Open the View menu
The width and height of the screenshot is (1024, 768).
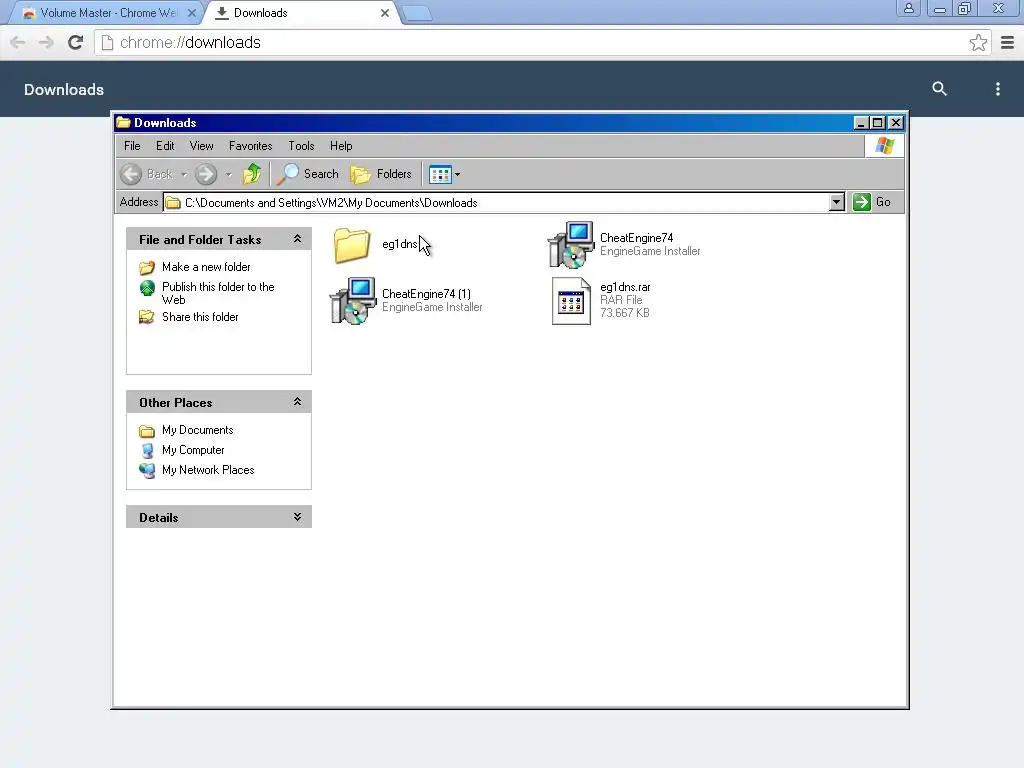click(201, 146)
